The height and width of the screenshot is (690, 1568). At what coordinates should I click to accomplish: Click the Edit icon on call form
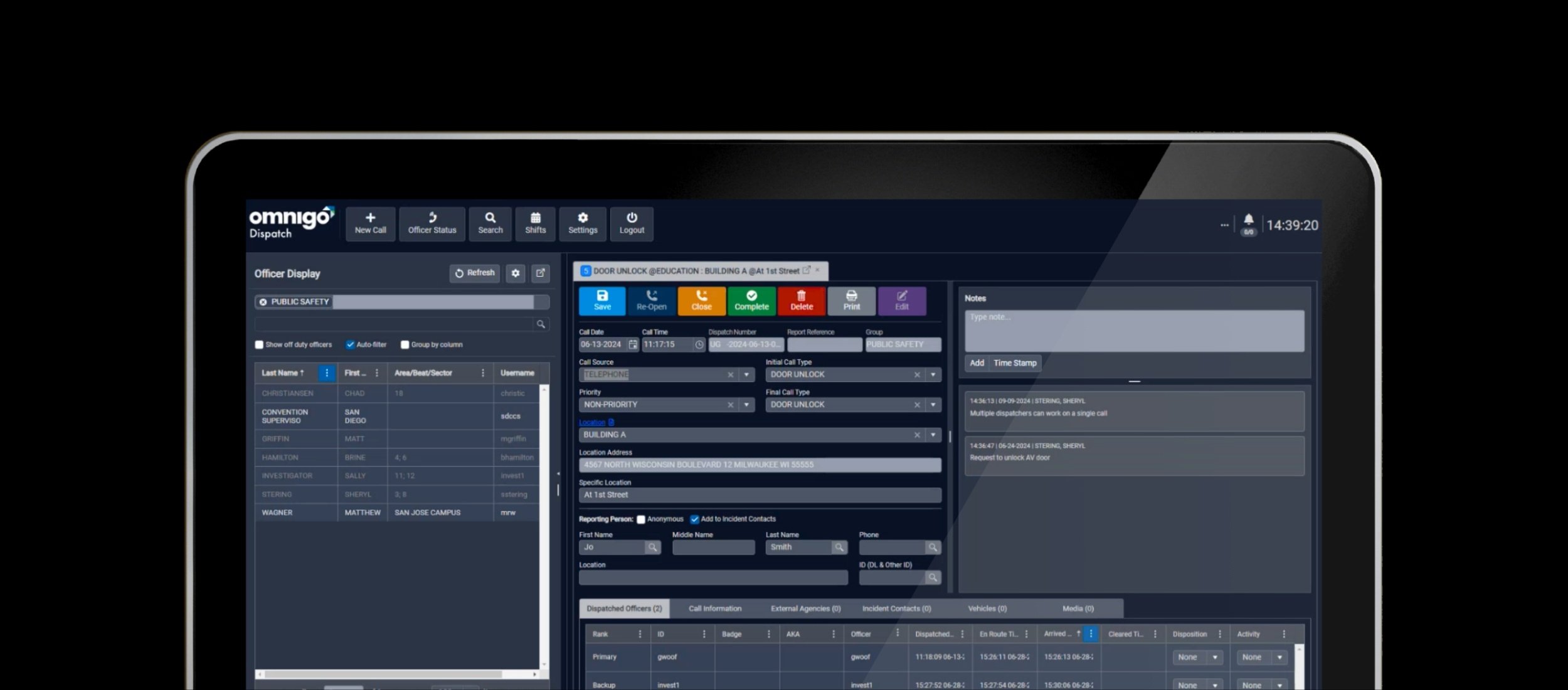click(900, 300)
